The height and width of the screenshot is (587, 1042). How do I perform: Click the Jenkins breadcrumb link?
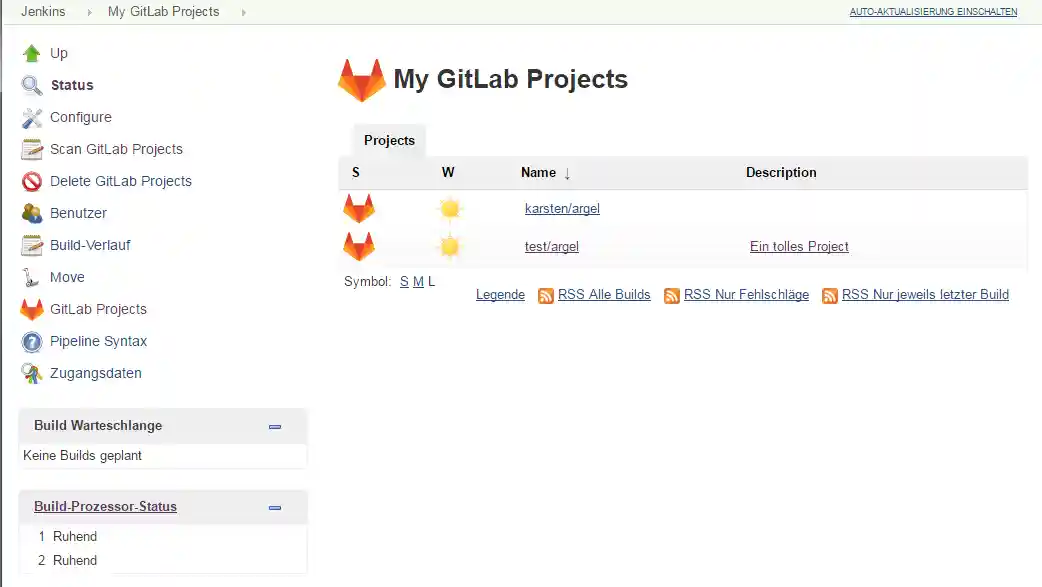tap(43, 11)
